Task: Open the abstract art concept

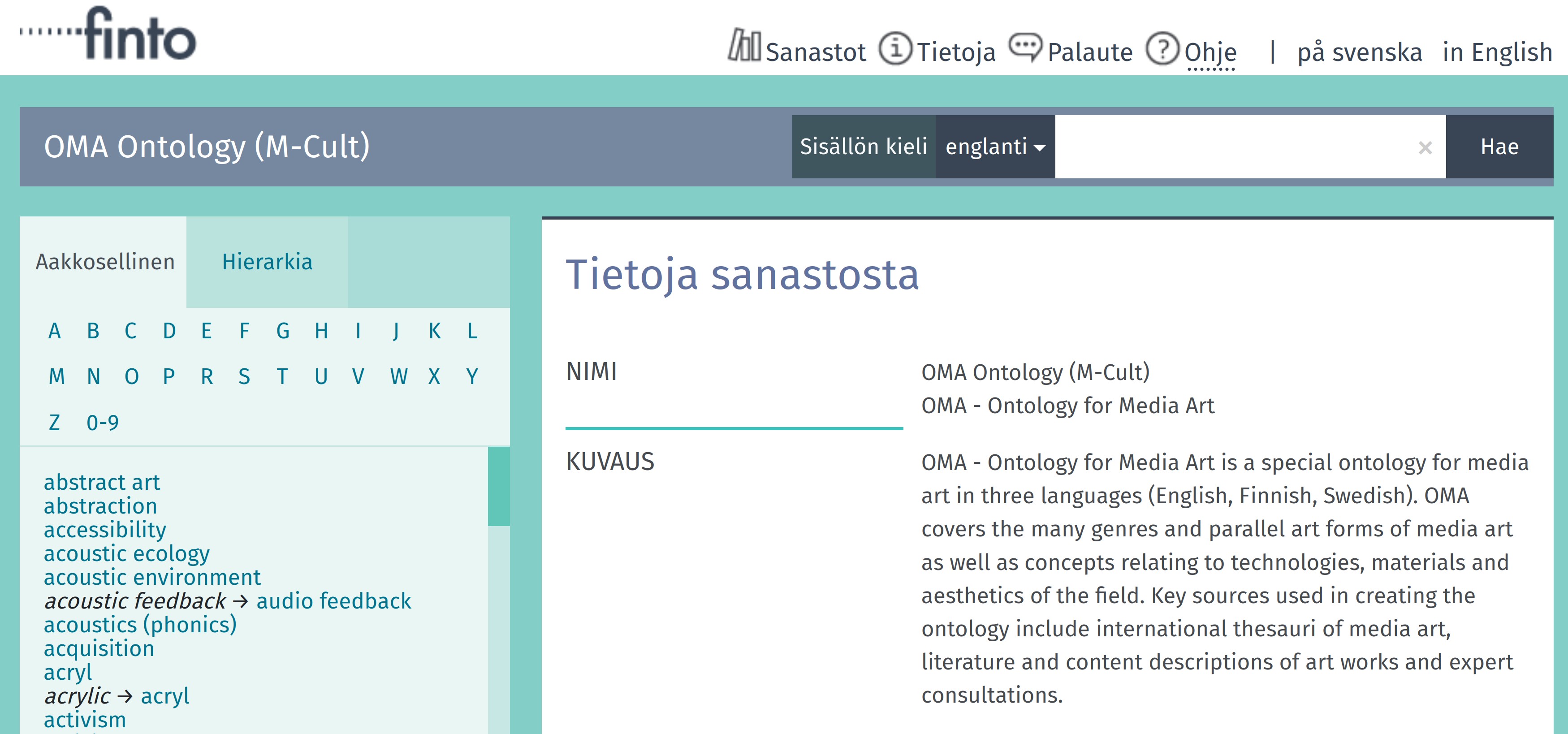Action: [x=102, y=482]
